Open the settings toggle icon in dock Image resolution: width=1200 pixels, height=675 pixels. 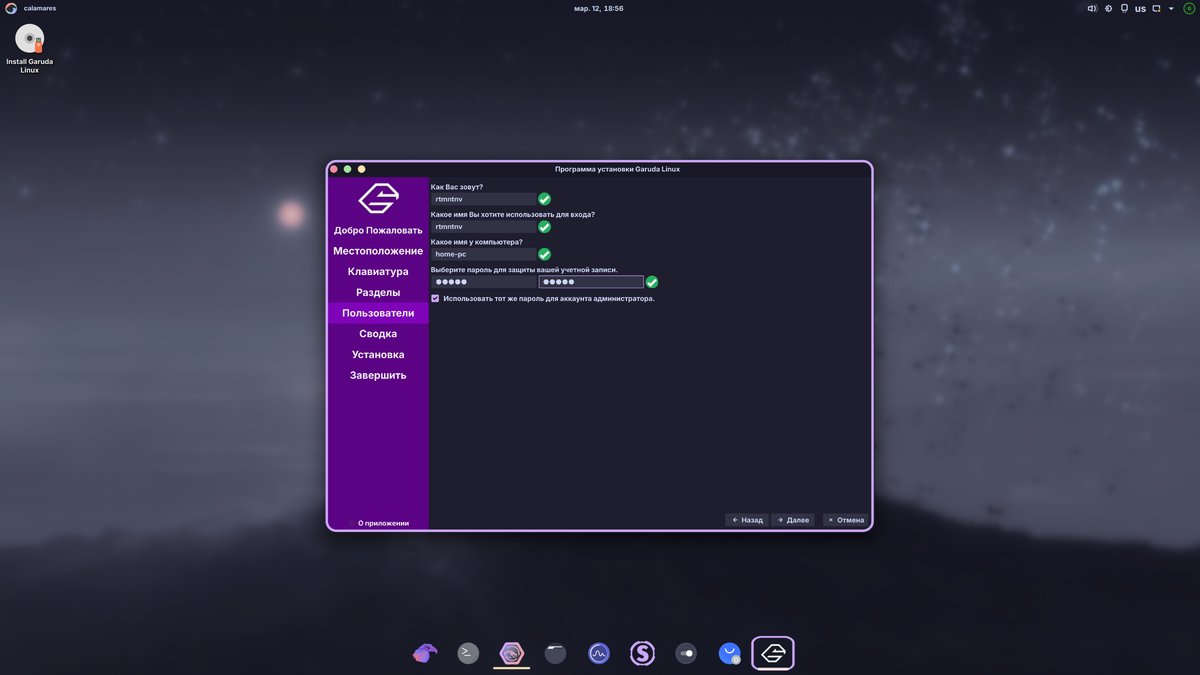click(x=686, y=653)
